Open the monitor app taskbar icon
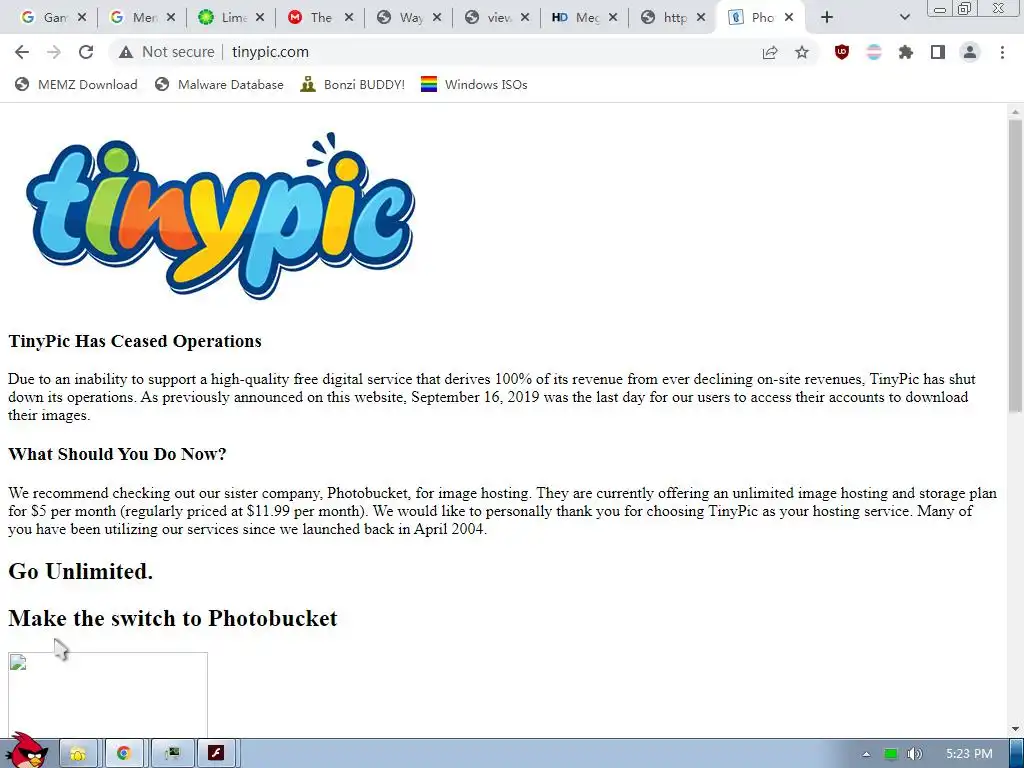The height and width of the screenshot is (768, 1024). coord(172,754)
